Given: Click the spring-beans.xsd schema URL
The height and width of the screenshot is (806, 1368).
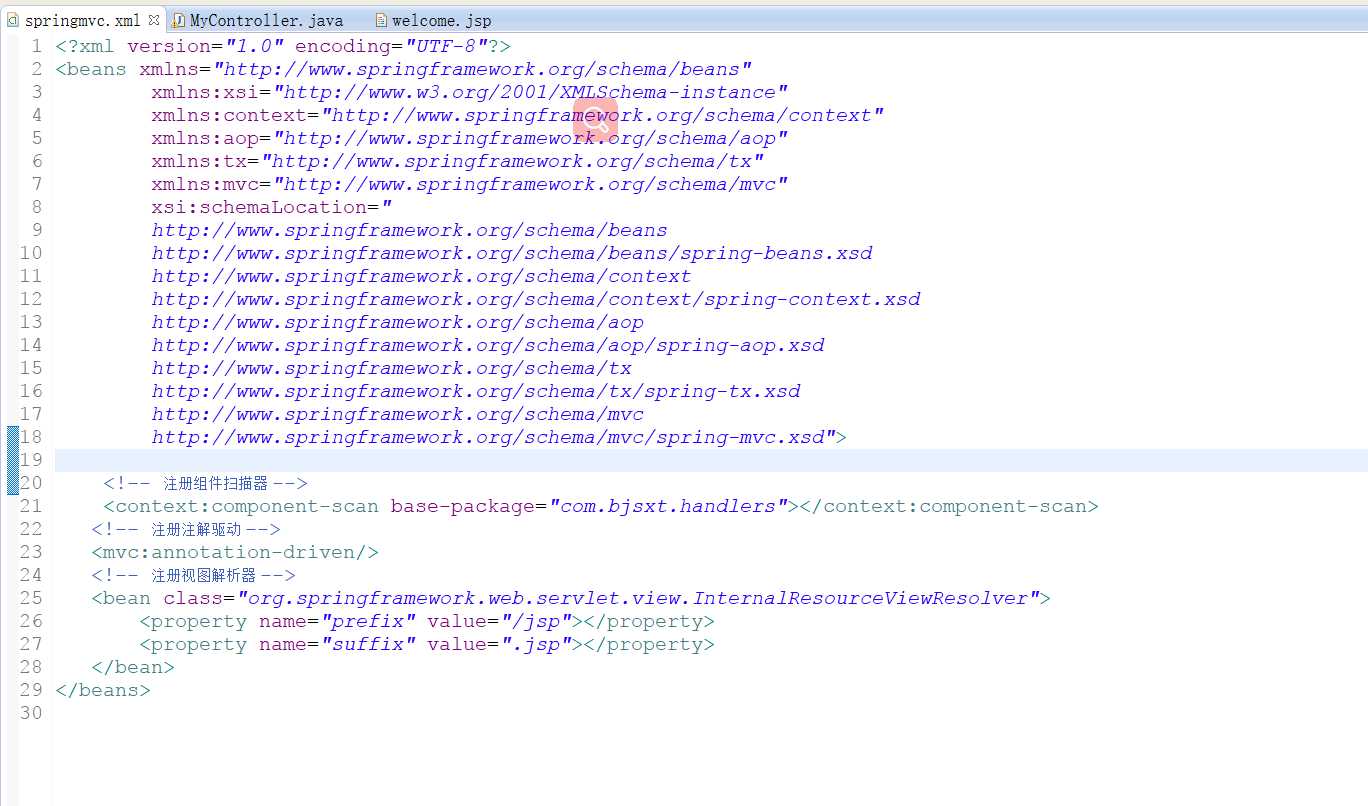Looking at the screenshot, I should (512, 253).
